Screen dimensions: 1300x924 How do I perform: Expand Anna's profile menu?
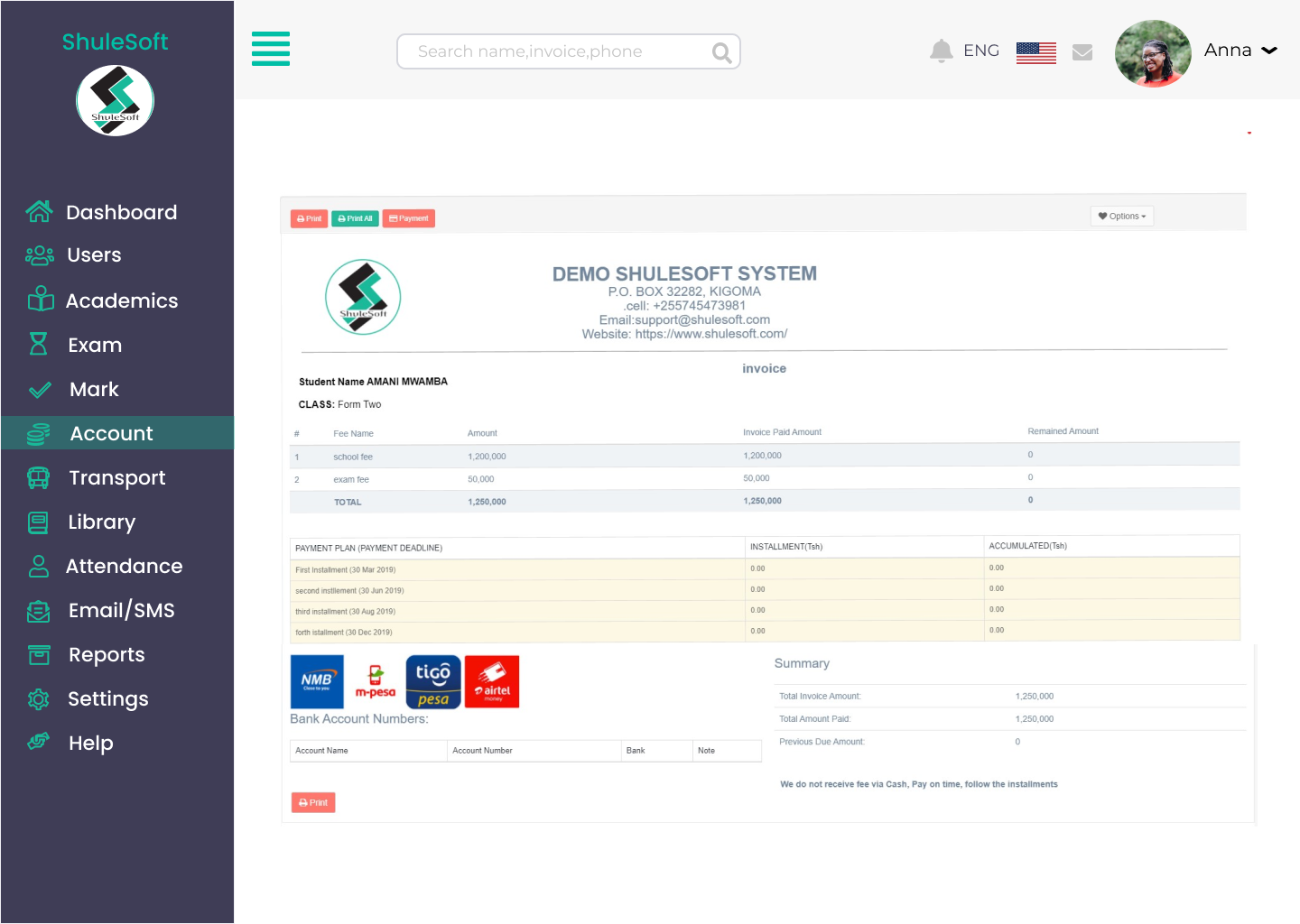[1240, 51]
